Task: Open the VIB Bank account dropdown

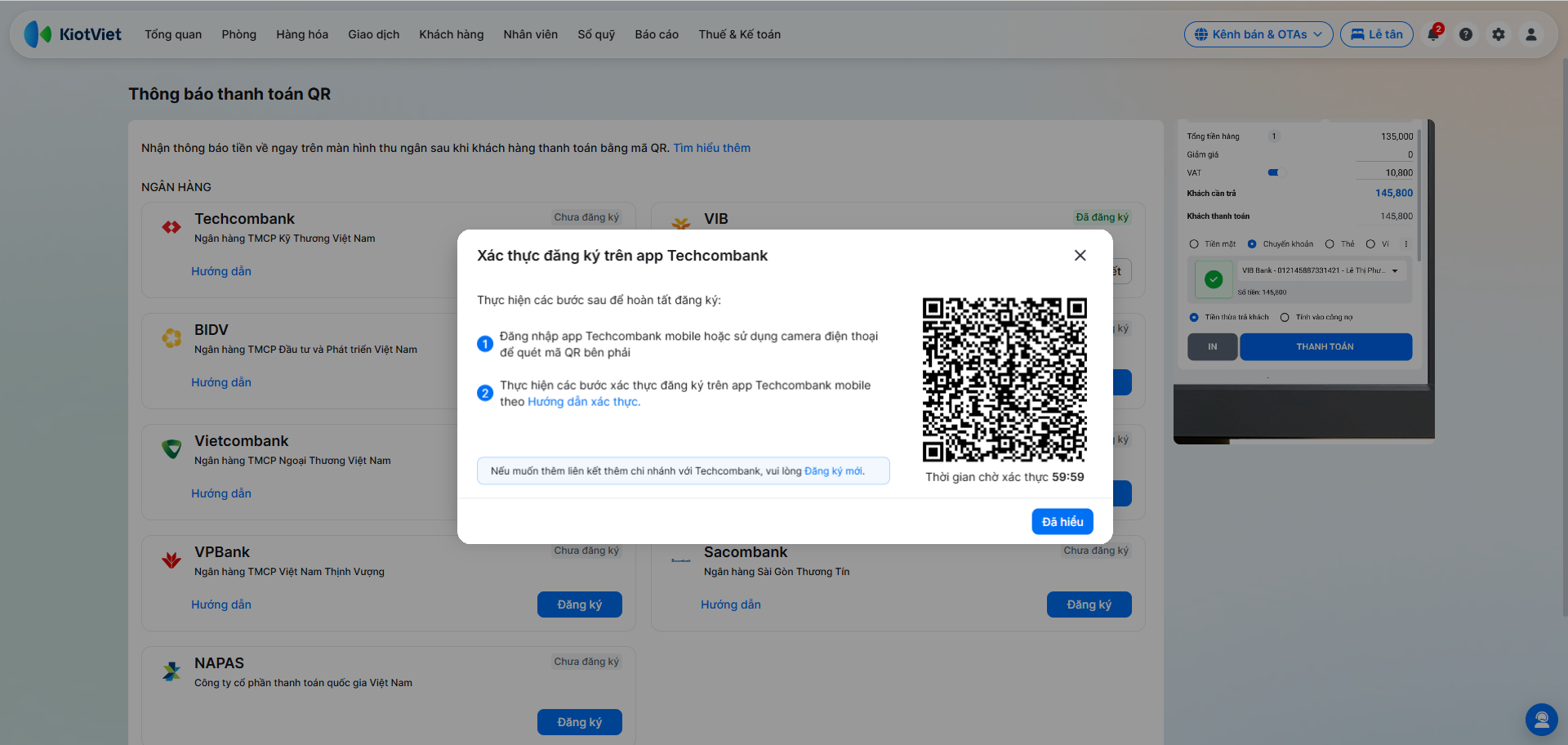Action: click(x=1321, y=270)
